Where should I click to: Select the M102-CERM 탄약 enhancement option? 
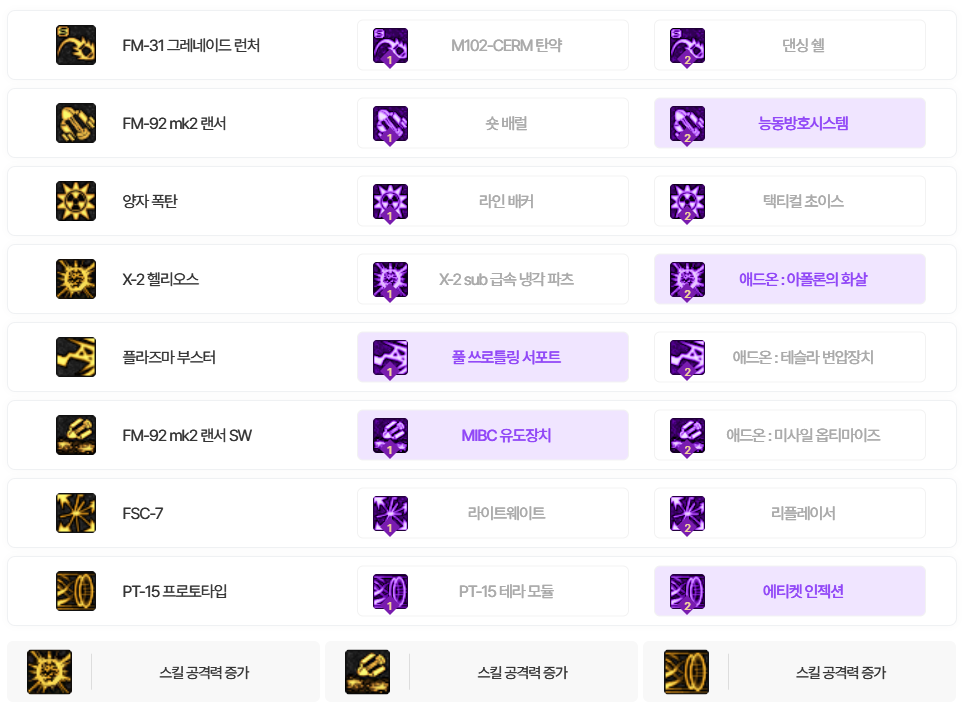coord(493,45)
